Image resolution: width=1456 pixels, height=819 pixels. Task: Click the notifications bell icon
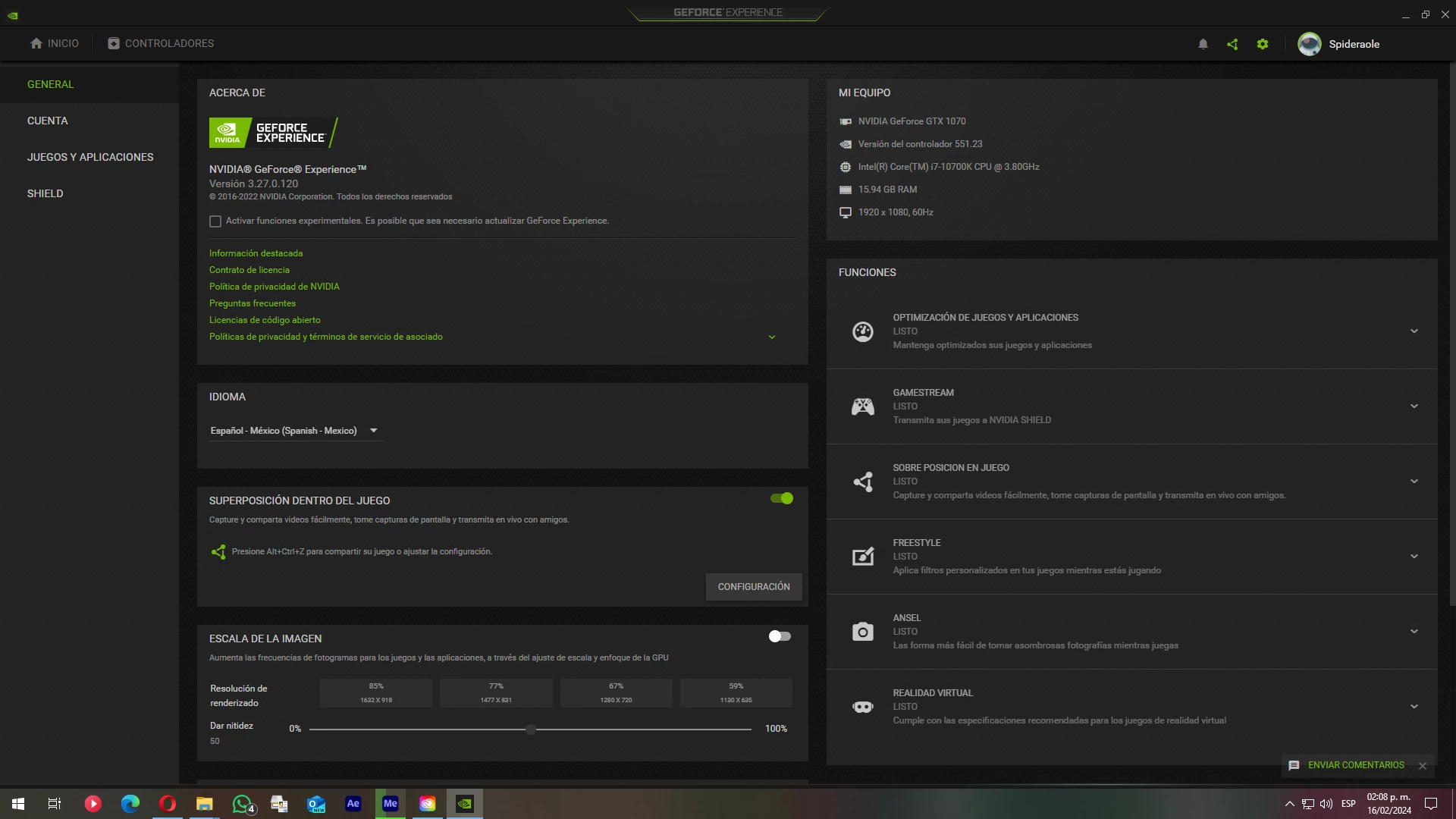[1203, 44]
